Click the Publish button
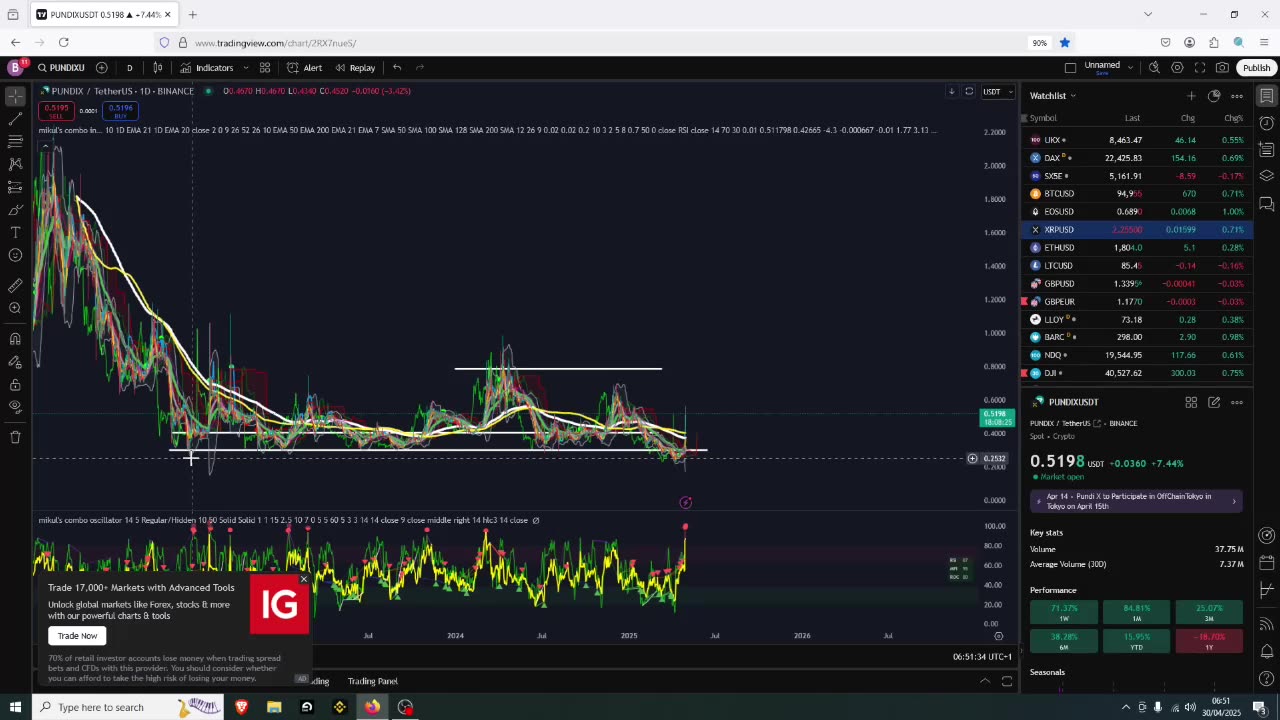Viewport: 1280px width, 720px height. click(x=1256, y=68)
